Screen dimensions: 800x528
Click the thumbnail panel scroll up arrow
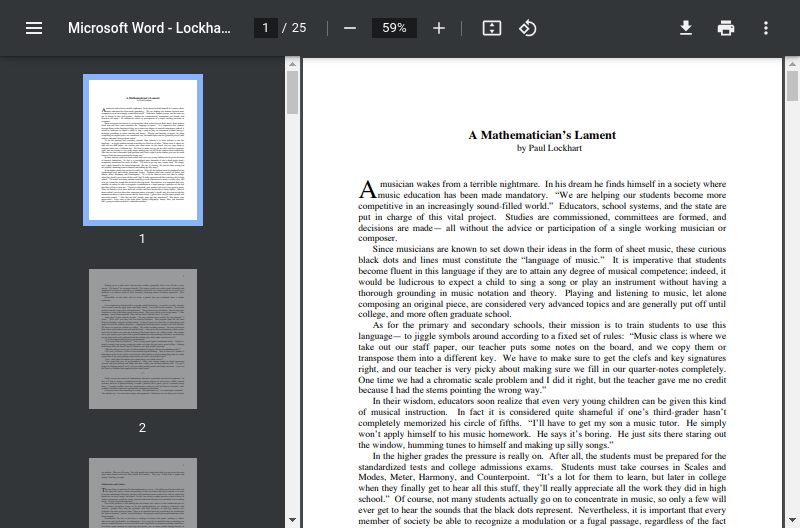292,64
